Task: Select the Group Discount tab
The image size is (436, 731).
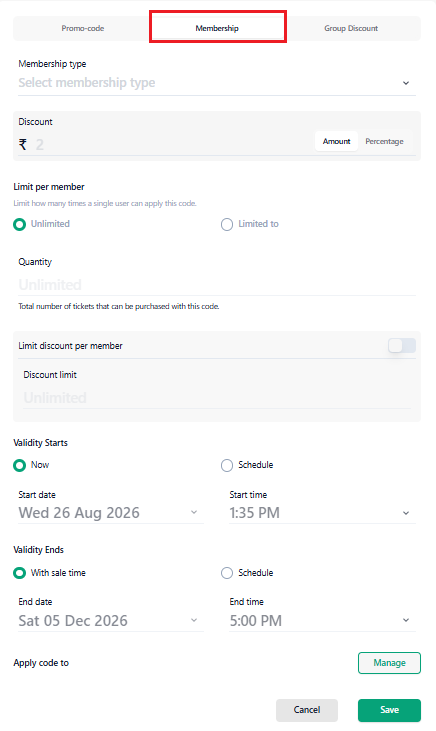Action: pyautogui.click(x=351, y=28)
